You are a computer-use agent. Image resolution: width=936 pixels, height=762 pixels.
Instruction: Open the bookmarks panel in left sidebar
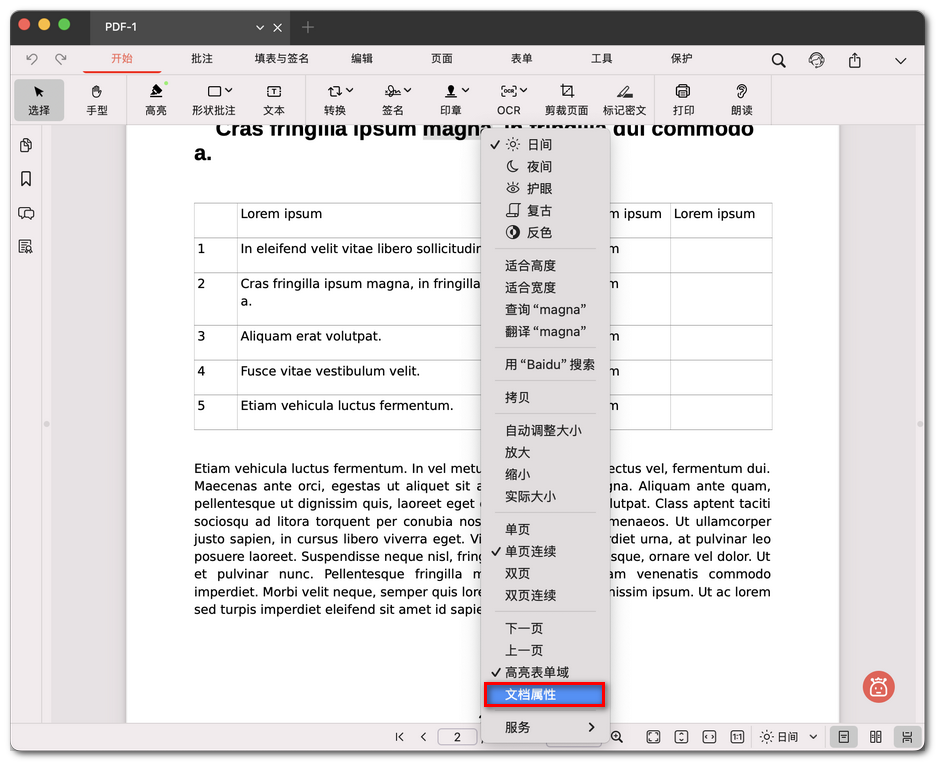(x=26, y=179)
